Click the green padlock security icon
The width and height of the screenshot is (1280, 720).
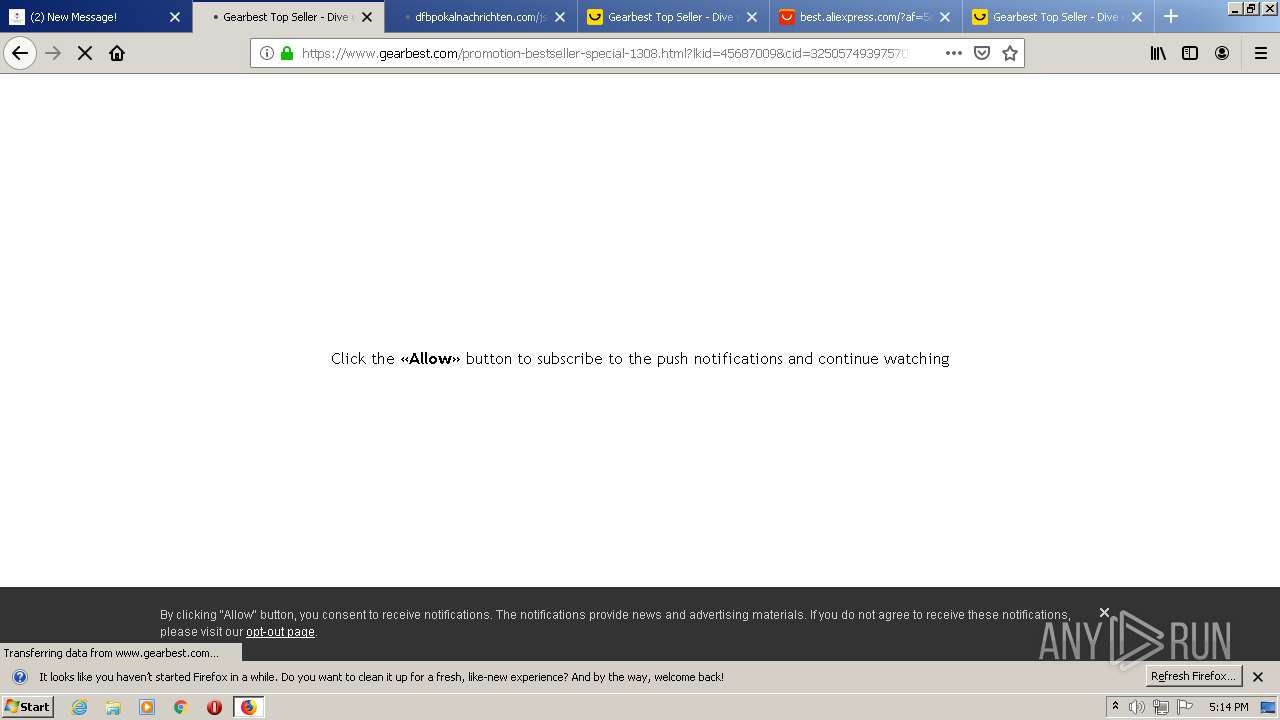[x=287, y=53]
